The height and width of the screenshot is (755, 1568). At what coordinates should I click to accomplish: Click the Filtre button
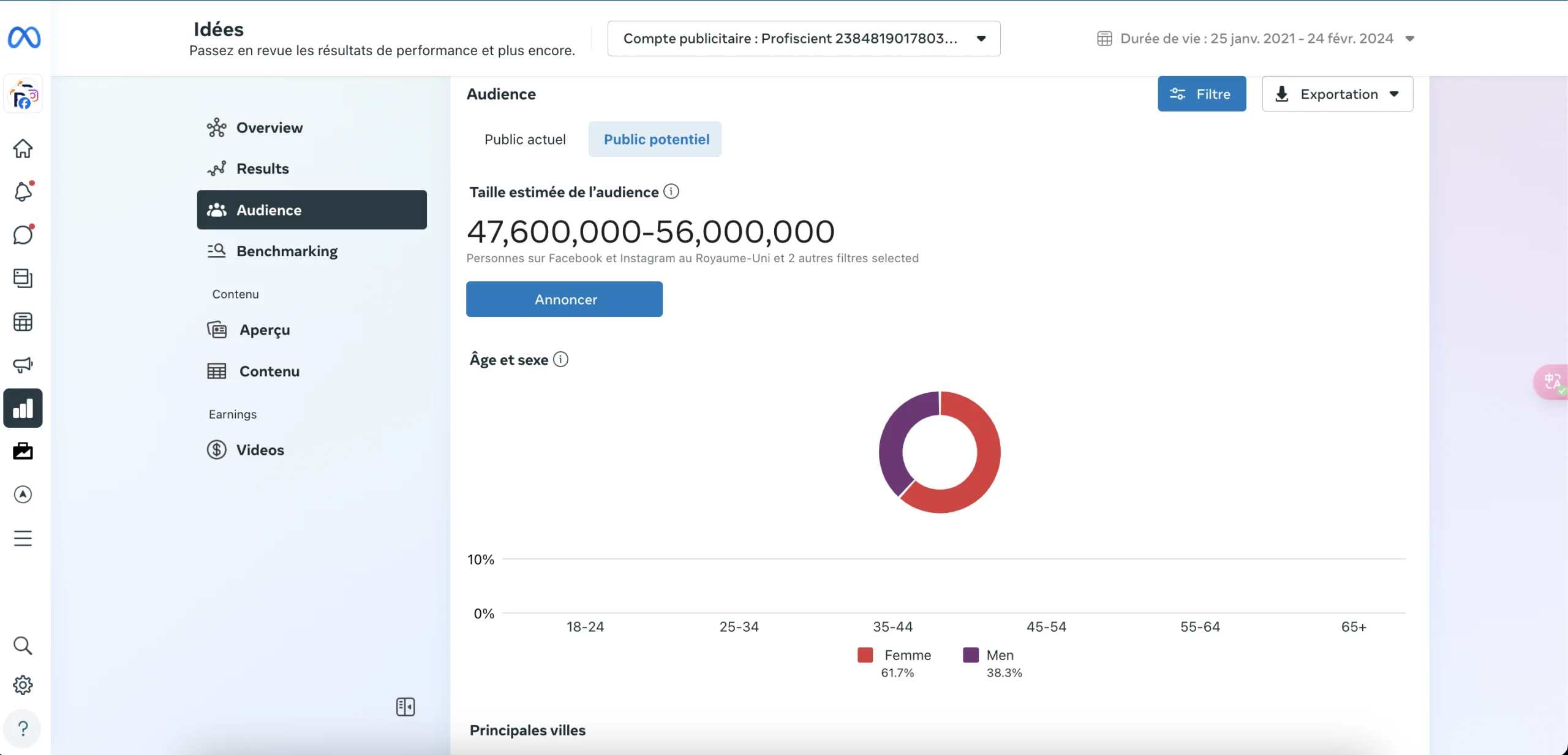1202,94
